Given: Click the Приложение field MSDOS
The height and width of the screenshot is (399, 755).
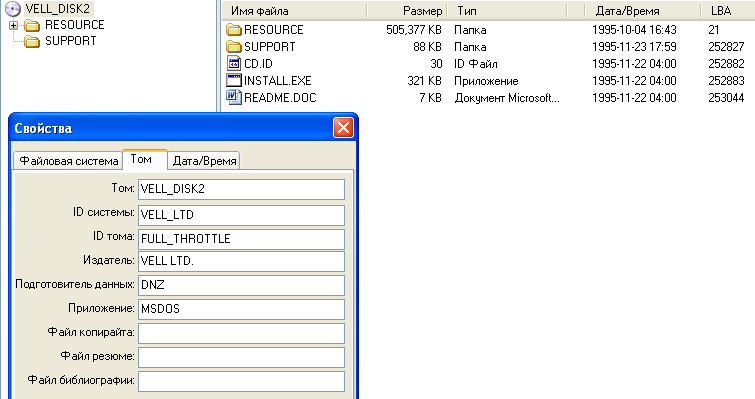Looking at the screenshot, I should (241, 309).
